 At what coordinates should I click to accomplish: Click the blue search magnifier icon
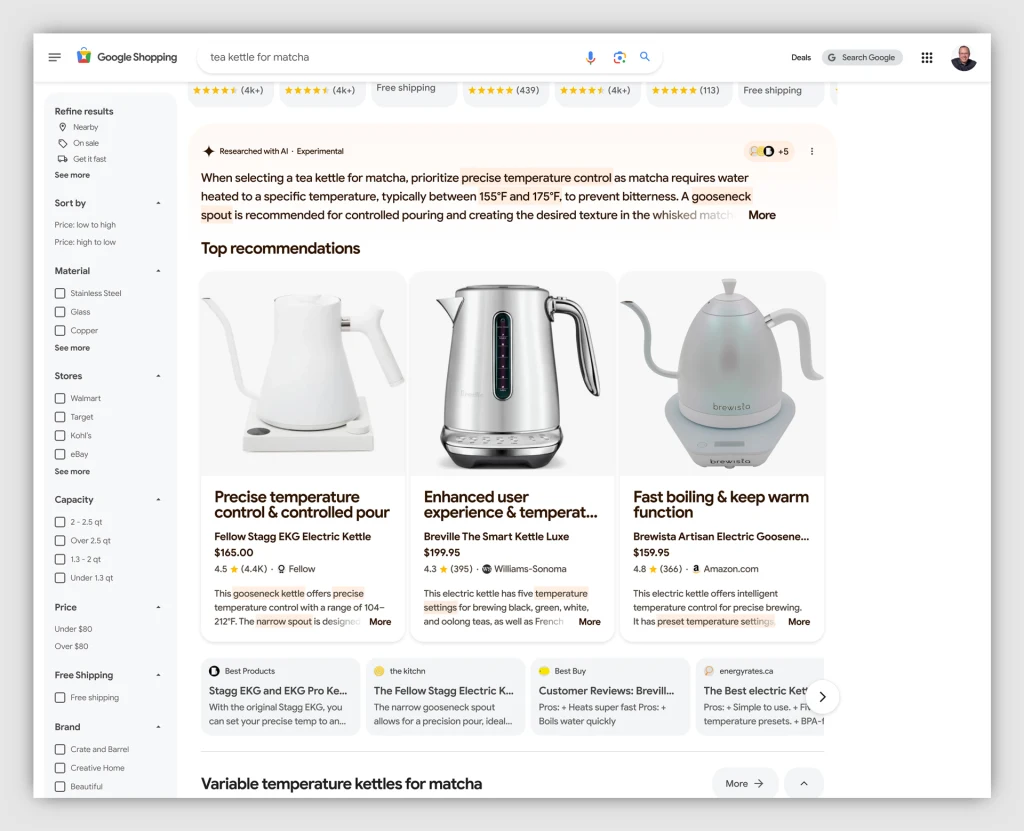[x=645, y=57]
